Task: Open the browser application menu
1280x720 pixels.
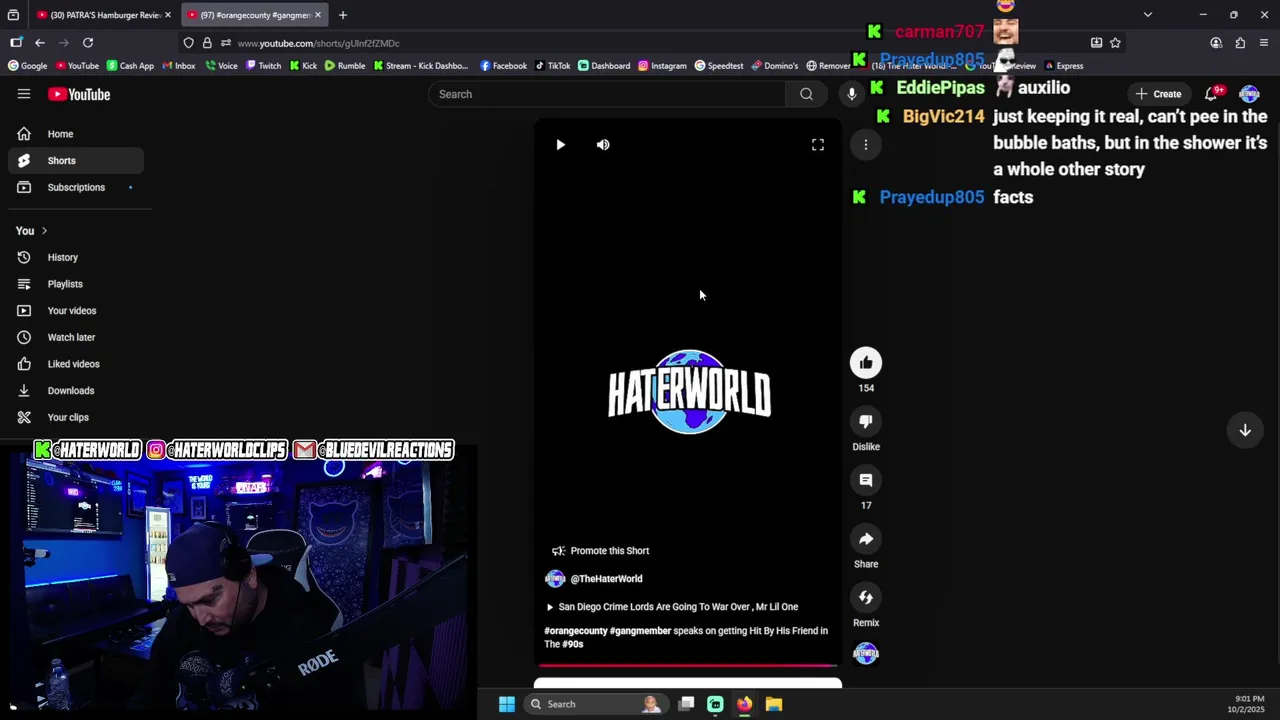Action: coord(1264,43)
